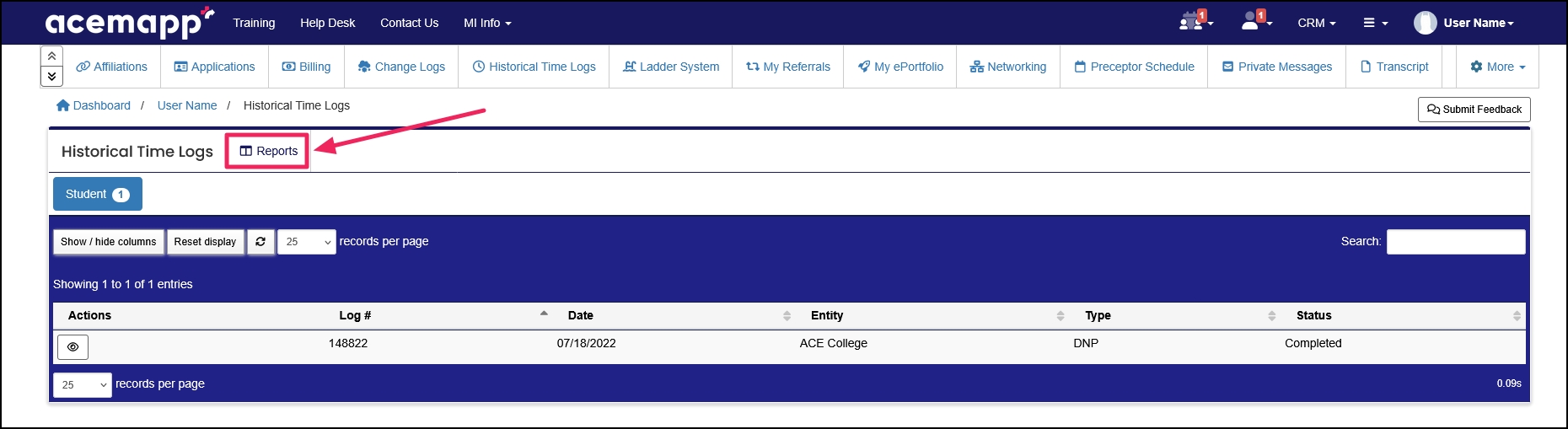Open the Networking tab
Image resolution: width=1568 pixels, height=429 pixels.
click(1007, 67)
